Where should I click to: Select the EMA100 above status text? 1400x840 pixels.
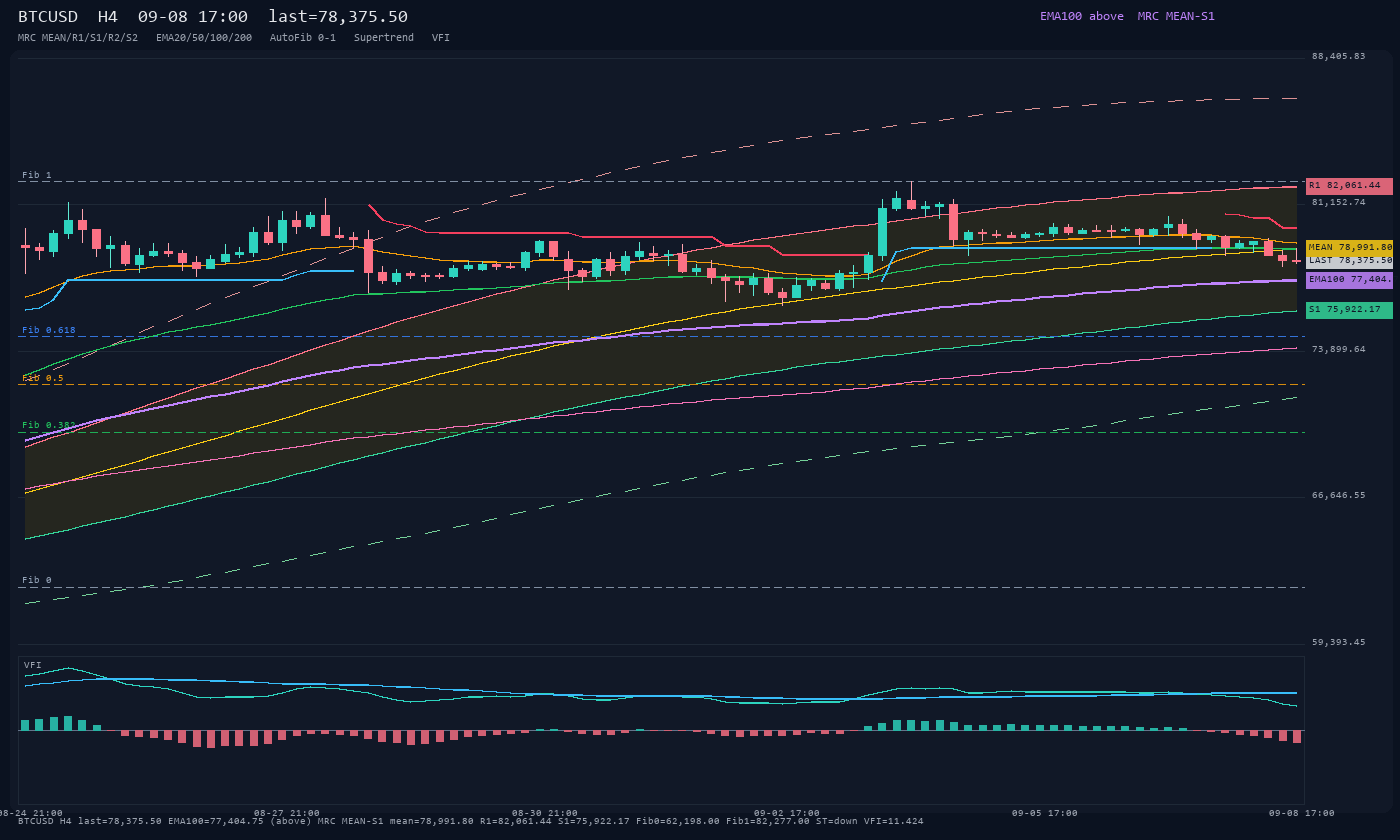[x=1082, y=16]
